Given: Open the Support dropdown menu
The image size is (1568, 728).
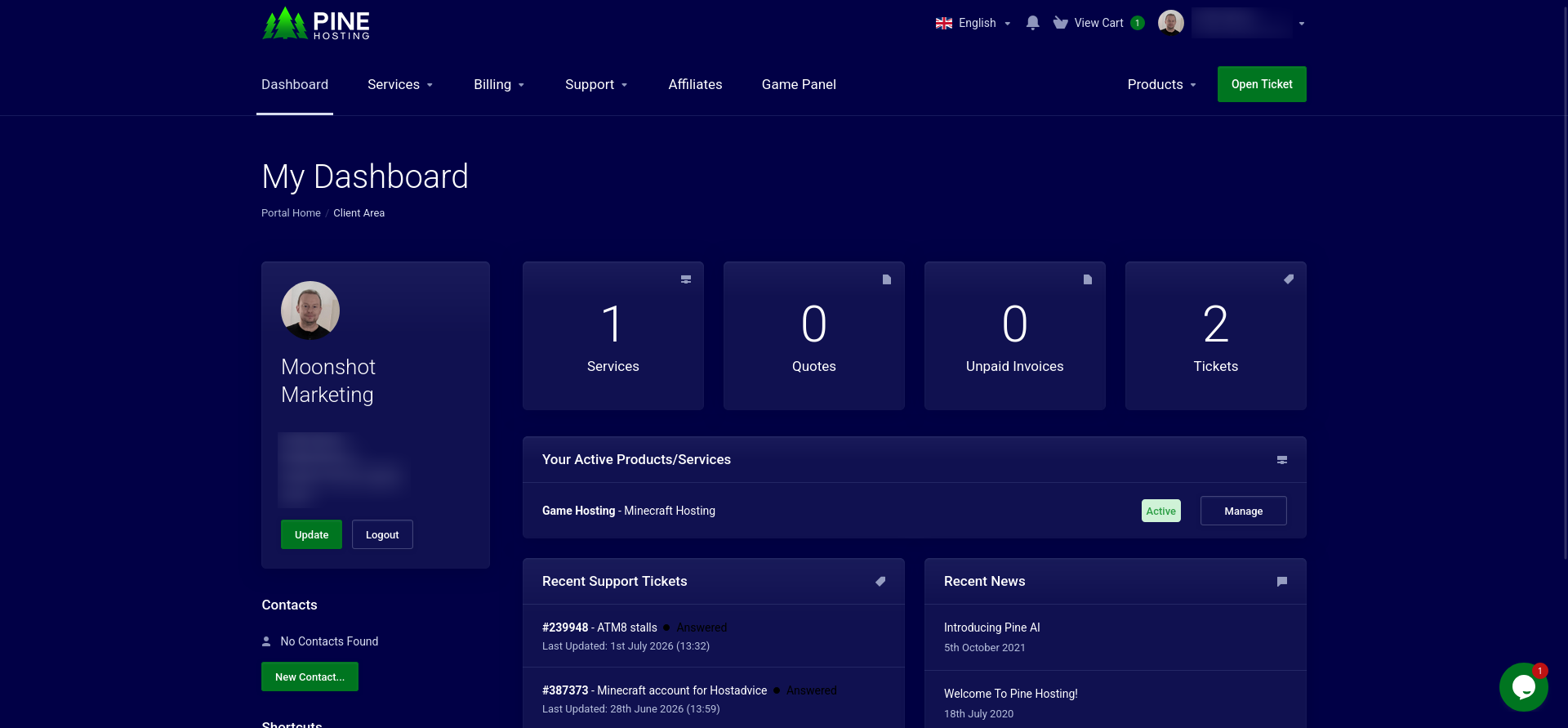Looking at the screenshot, I should tap(596, 84).
